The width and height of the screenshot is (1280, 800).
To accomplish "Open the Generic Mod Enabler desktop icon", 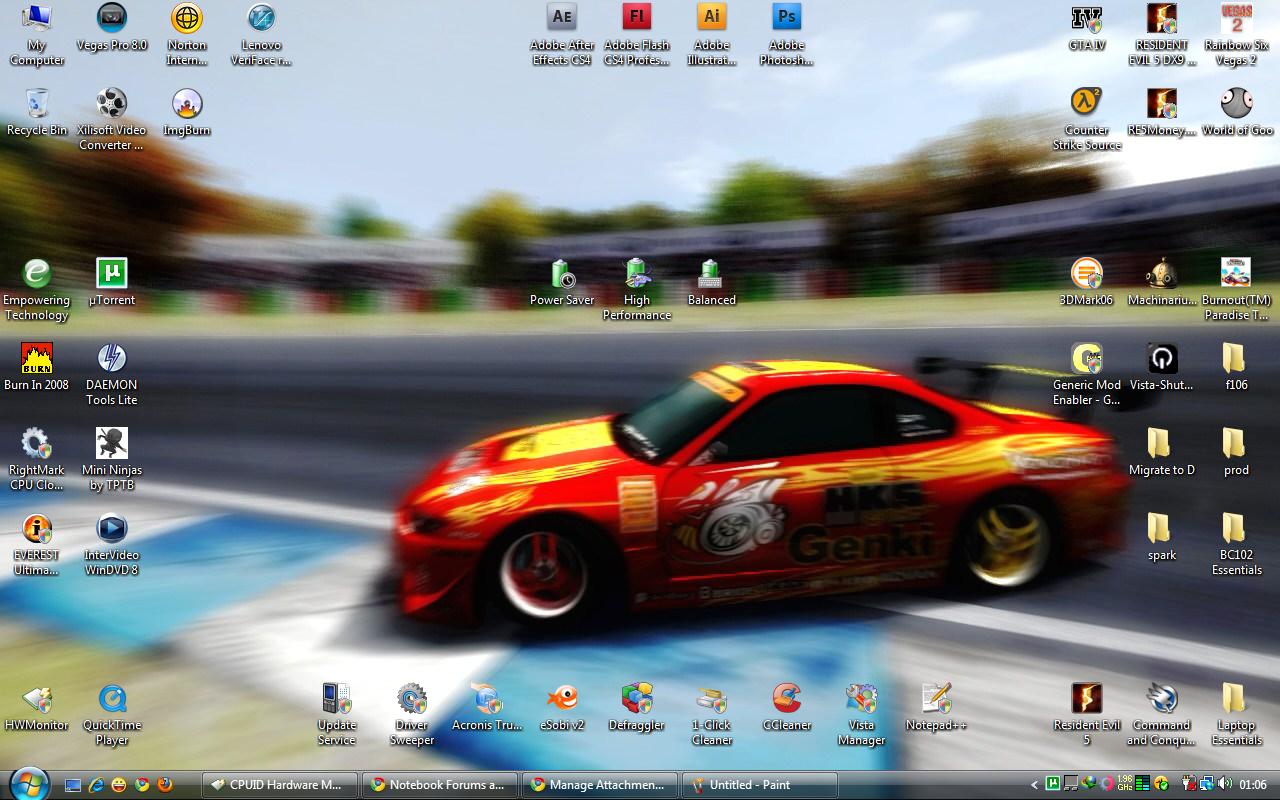I will 1087,374.
